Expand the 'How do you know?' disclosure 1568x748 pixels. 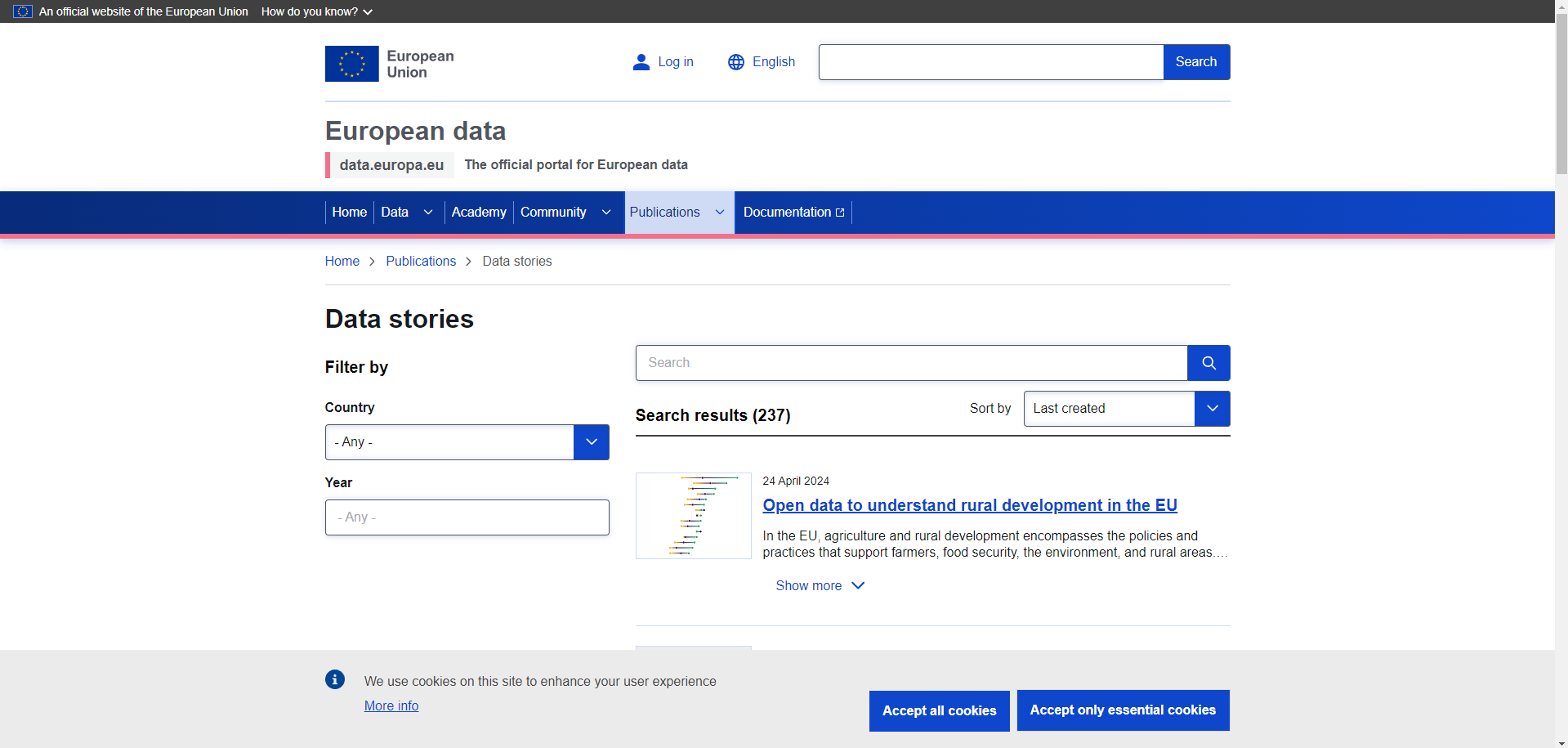(x=317, y=11)
